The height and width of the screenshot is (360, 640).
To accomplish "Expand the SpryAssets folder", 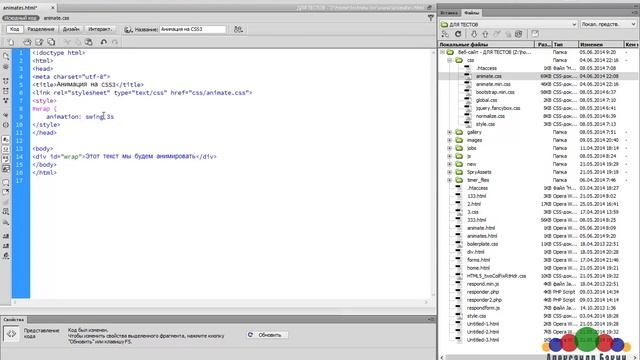I will click(x=450, y=172).
